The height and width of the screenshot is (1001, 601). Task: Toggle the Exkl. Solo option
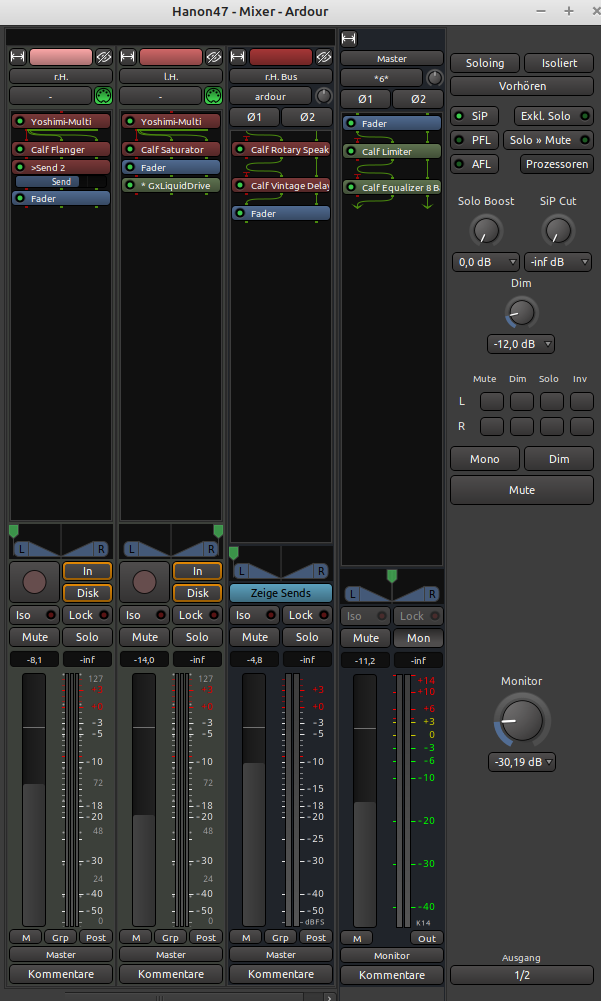coord(552,117)
